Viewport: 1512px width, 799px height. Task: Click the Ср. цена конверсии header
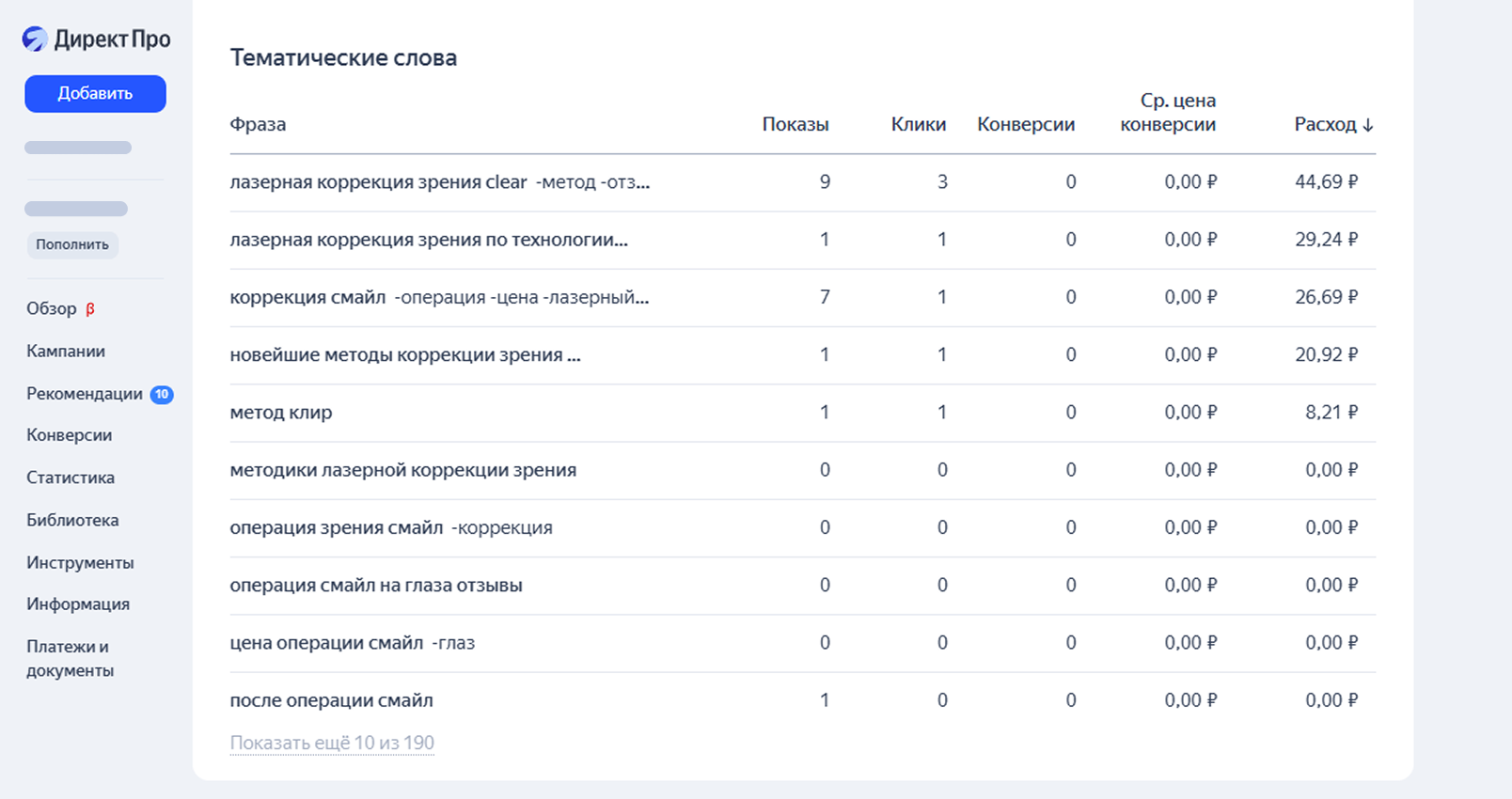1168,112
